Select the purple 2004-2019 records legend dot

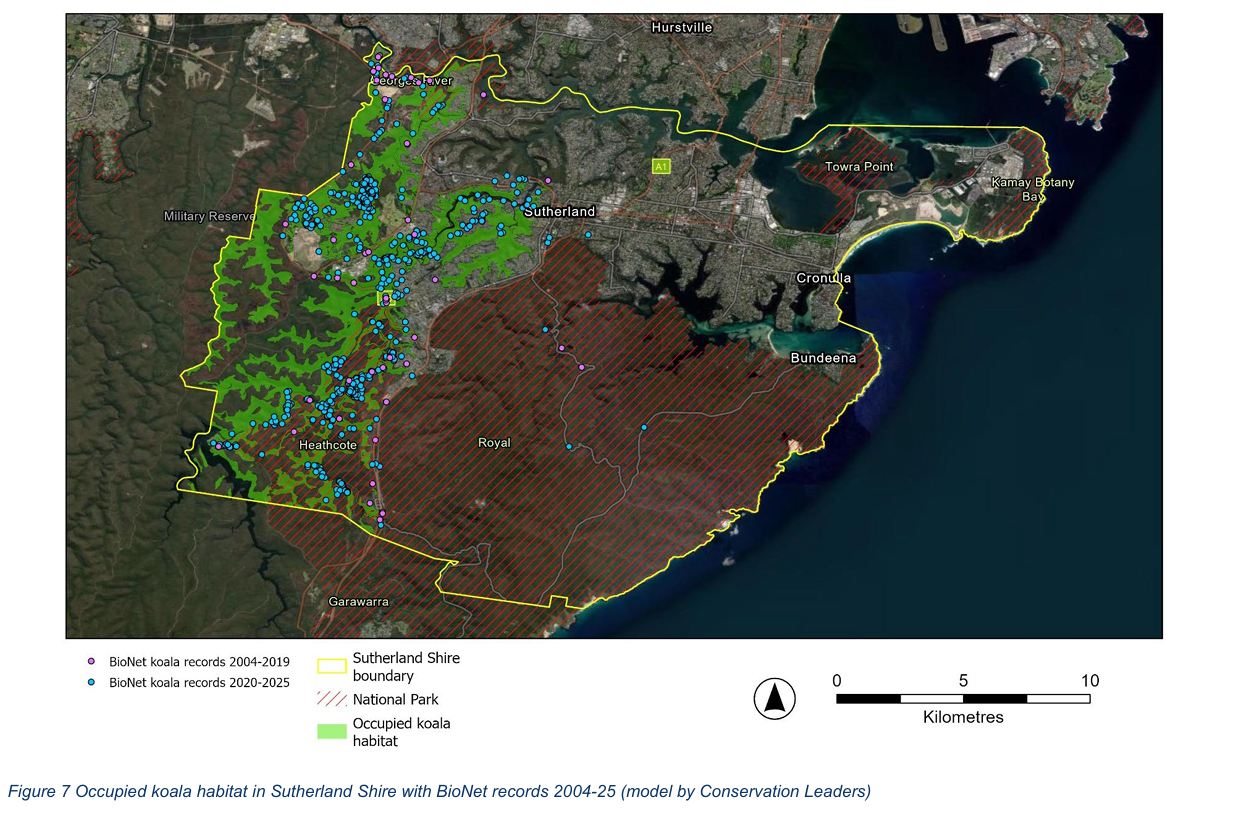(91, 662)
